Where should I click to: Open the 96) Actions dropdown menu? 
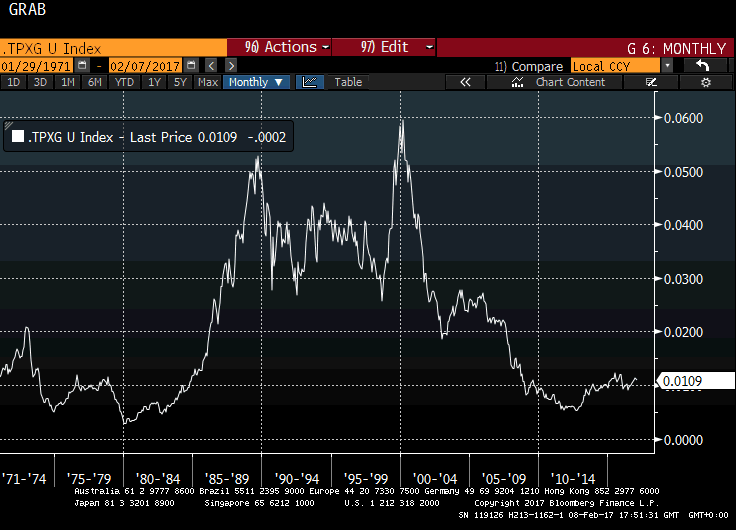[x=279, y=47]
